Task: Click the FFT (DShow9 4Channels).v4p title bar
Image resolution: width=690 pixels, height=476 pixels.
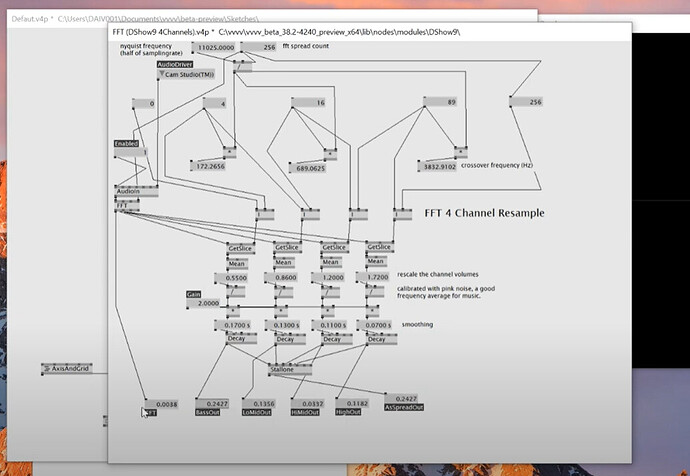Action: [370, 32]
